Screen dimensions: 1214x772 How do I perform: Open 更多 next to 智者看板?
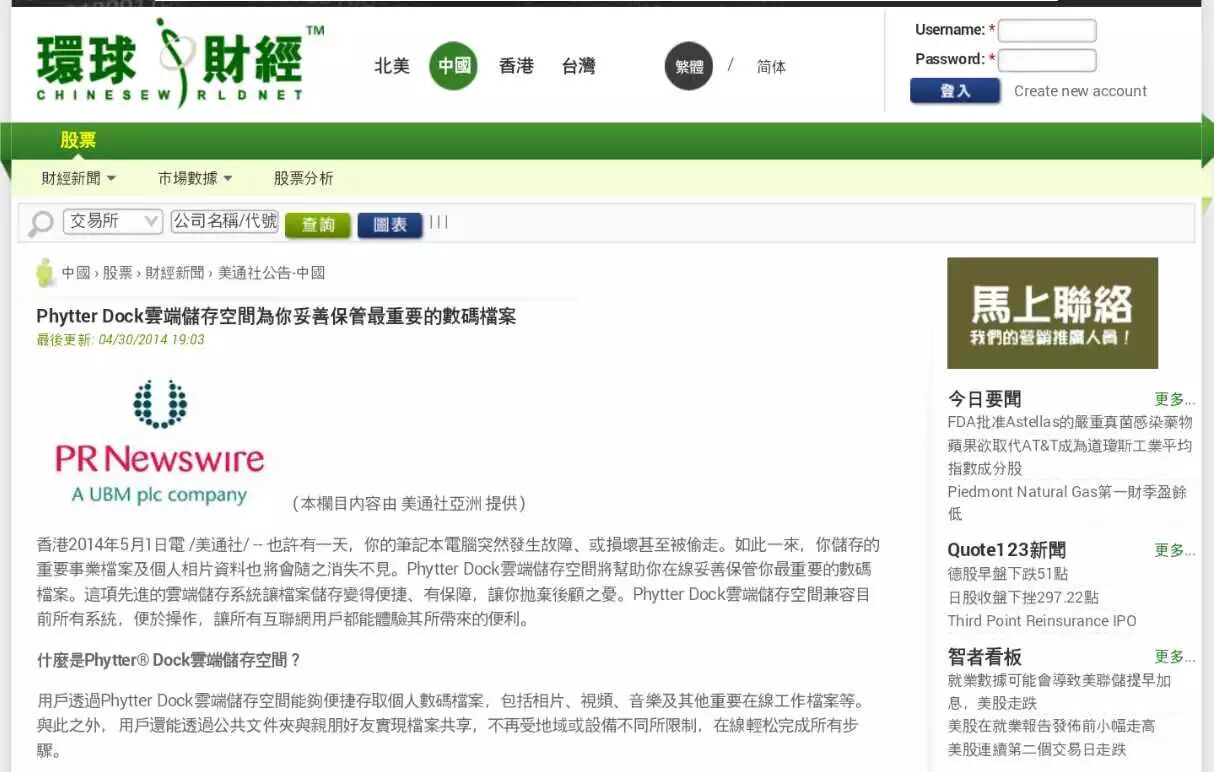tap(1175, 657)
